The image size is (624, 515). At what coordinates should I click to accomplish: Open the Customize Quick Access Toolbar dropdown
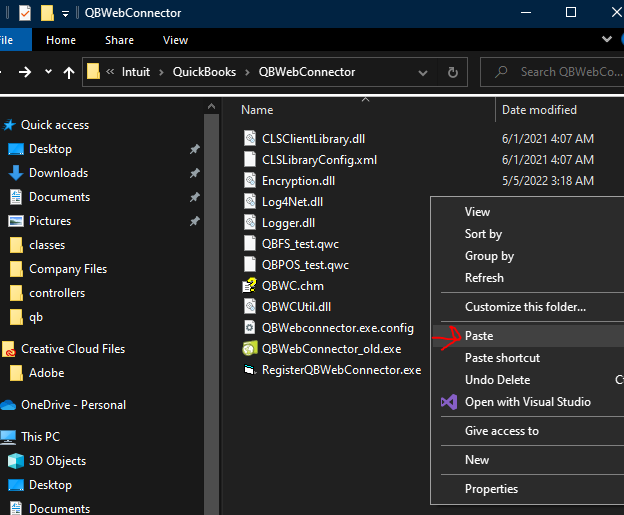[x=65, y=14]
